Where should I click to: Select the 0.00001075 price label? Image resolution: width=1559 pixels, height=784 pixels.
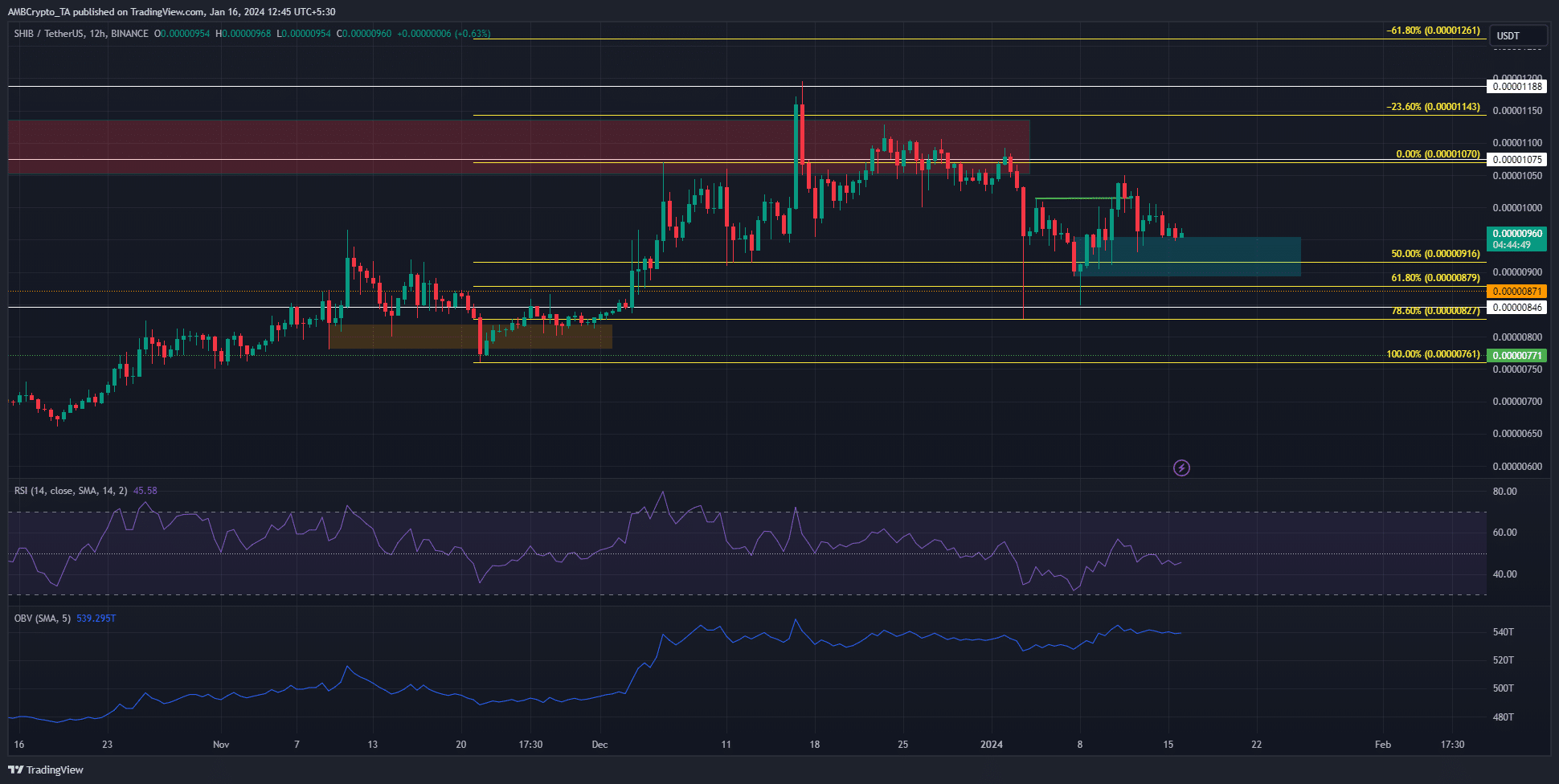1517,160
